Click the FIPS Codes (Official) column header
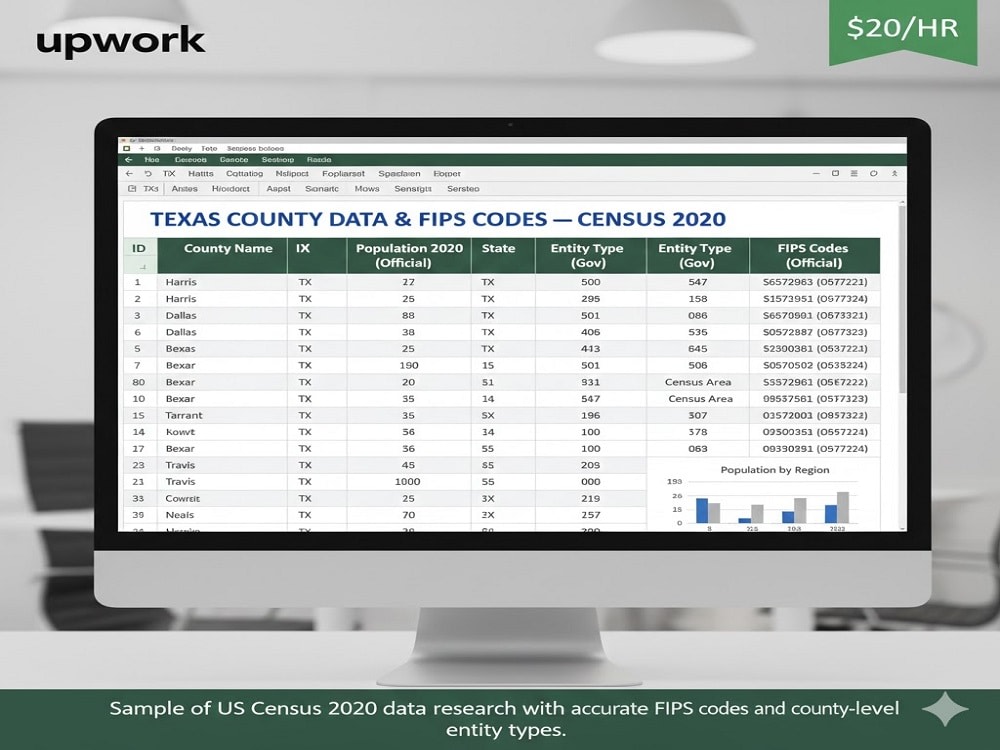Screen dimensions: 1000x750 click(x=814, y=256)
